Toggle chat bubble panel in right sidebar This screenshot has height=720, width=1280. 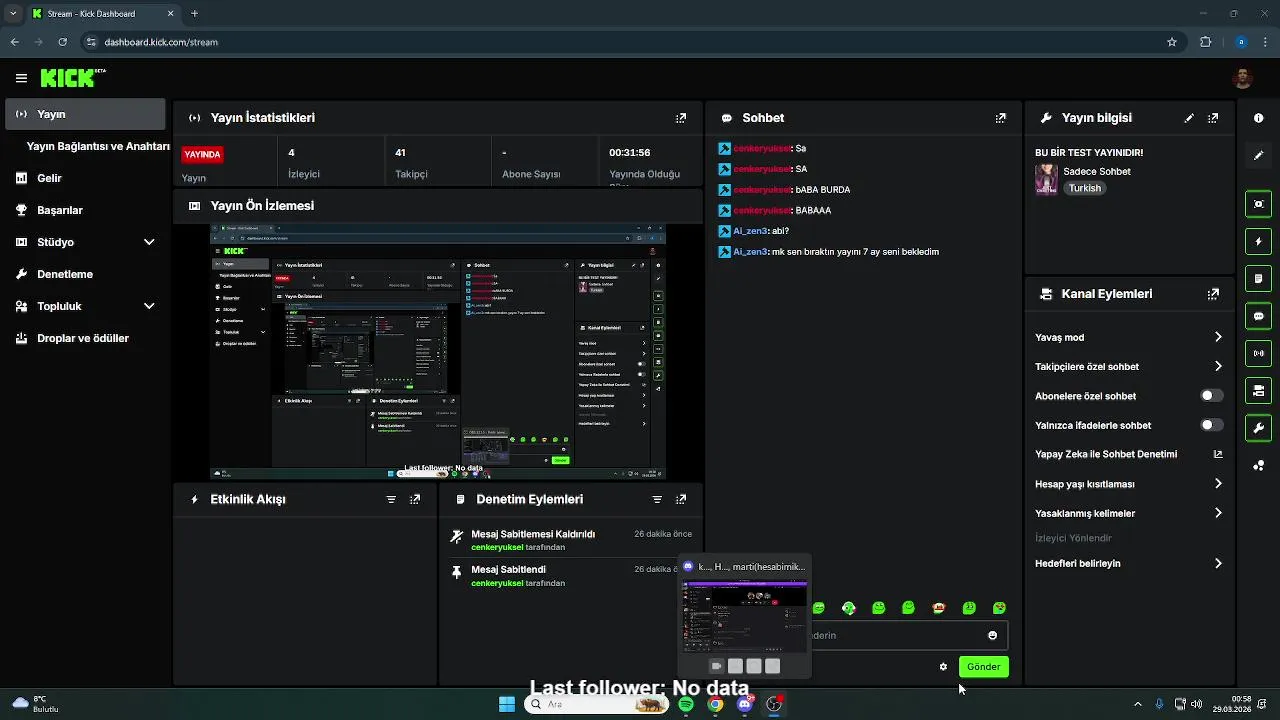click(x=1258, y=316)
